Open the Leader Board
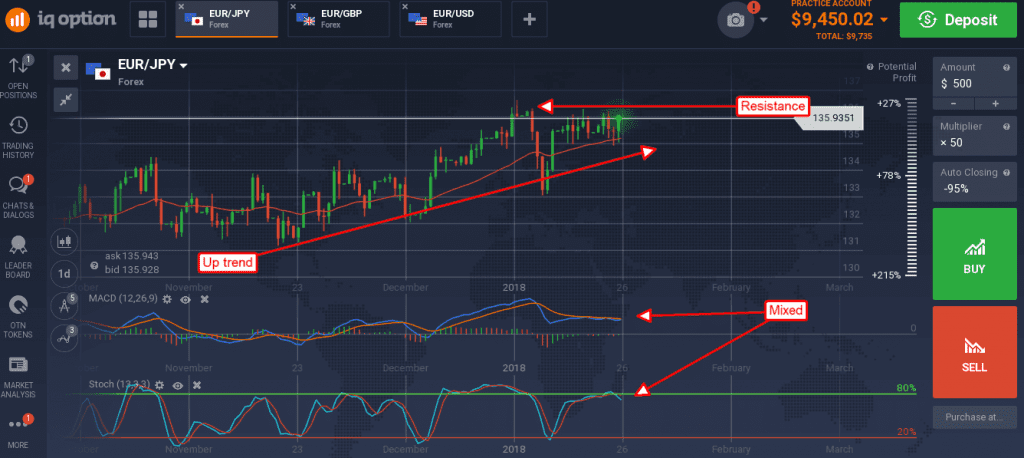 click(18, 257)
